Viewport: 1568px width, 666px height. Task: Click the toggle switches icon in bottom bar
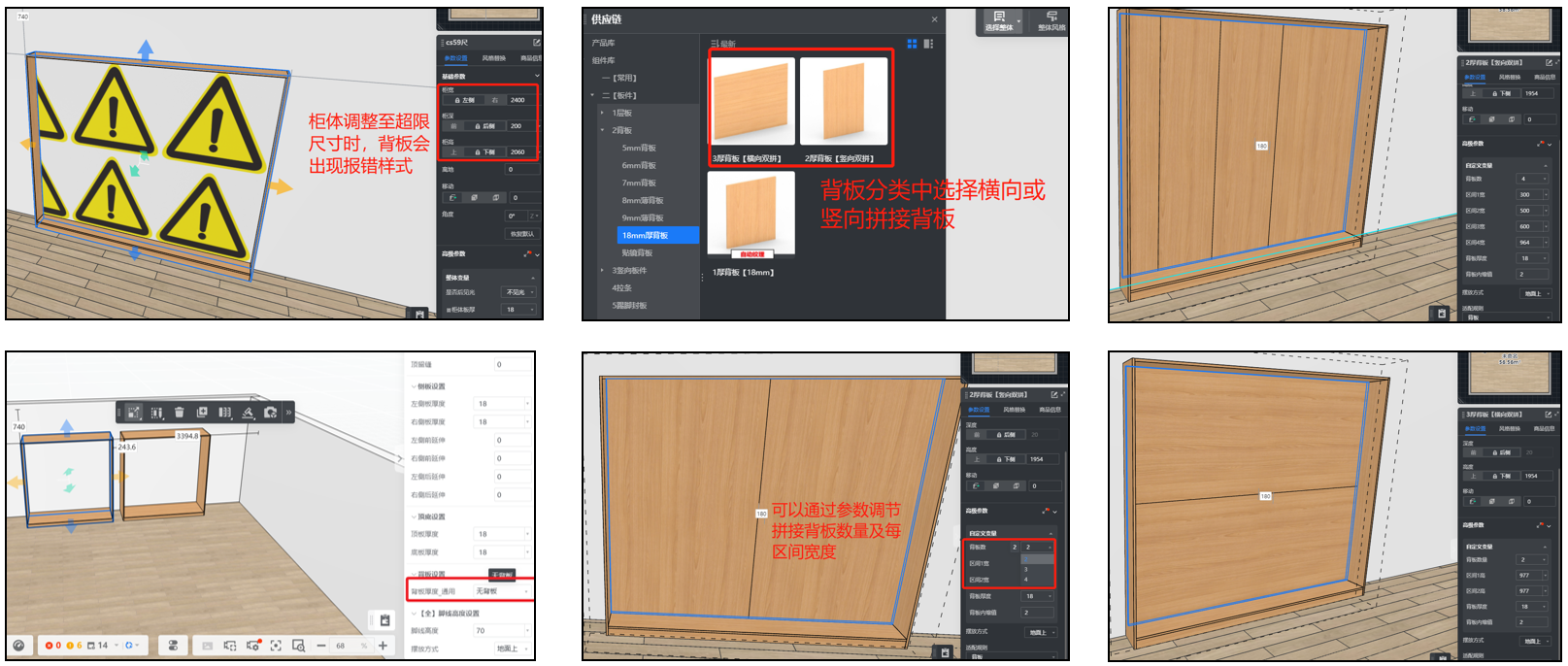(x=173, y=646)
